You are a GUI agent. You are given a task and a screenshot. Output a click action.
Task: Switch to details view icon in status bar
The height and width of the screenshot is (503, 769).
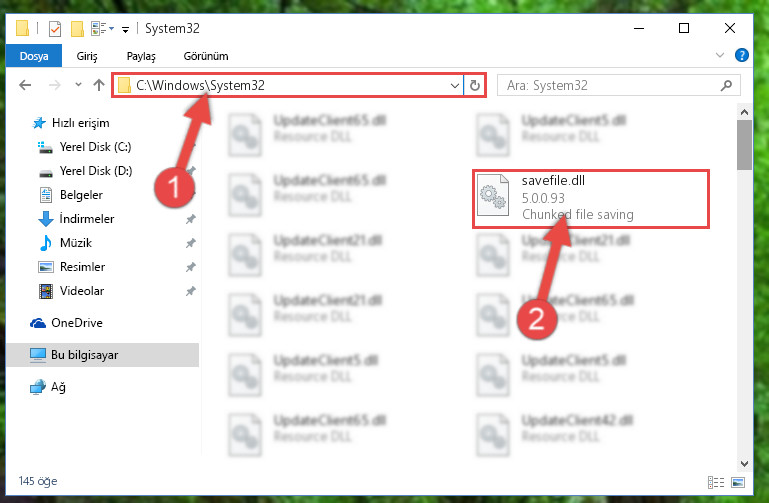pyautogui.click(x=716, y=482)
